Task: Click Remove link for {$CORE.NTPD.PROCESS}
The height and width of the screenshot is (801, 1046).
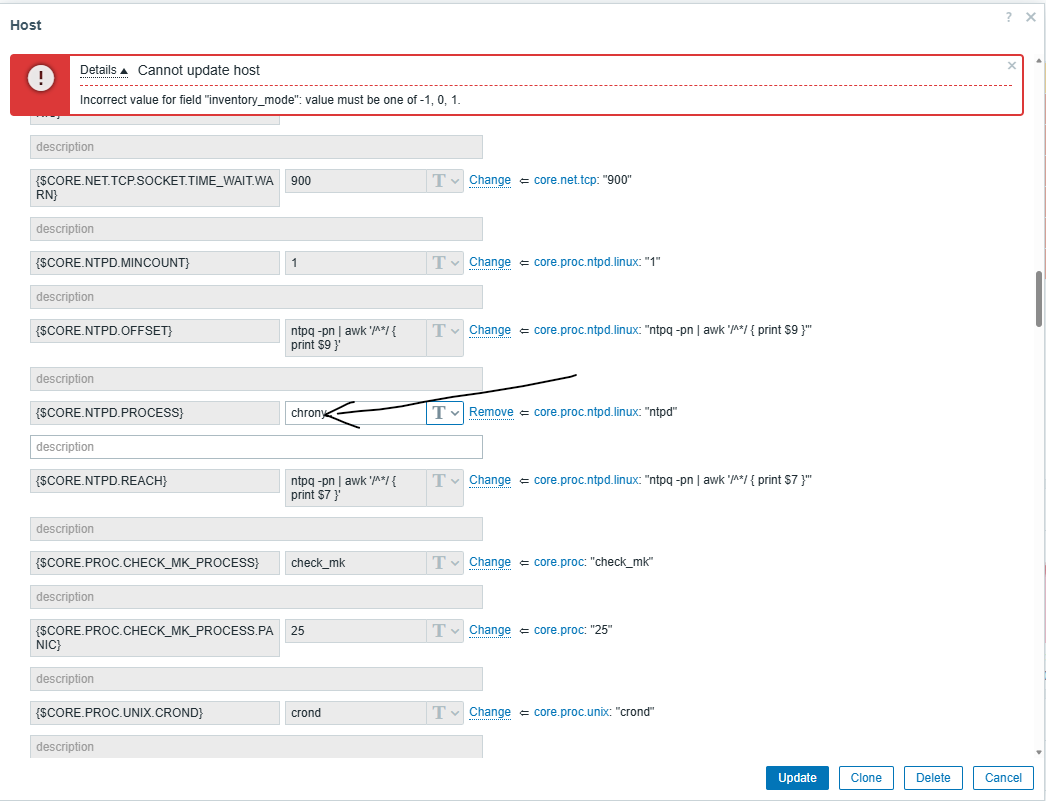Action: 490,412
